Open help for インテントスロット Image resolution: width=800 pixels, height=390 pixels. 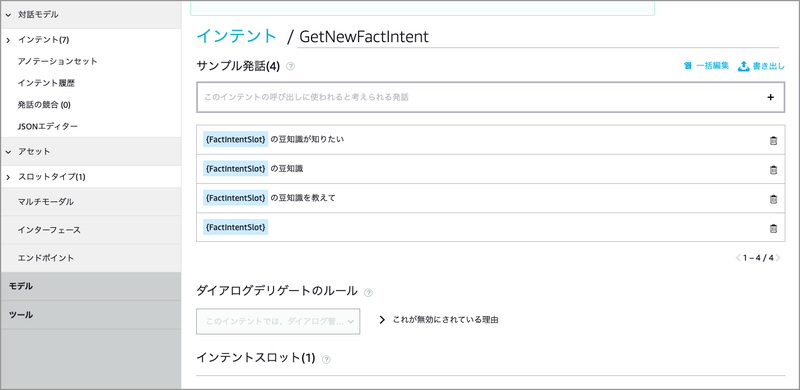click(x=327, y=359)
